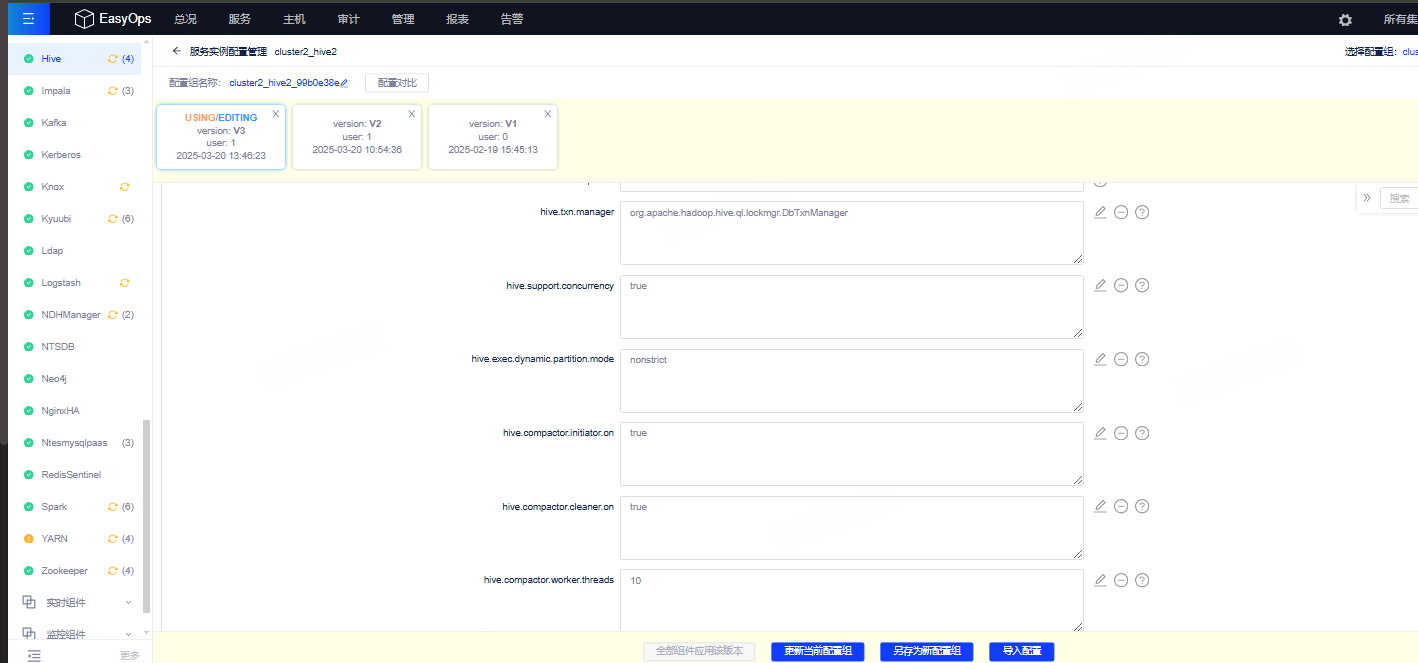Remove hive.support.concurrency using minus icon
This screenshot has width=1418, height=663.
[x=1121, y=285]
